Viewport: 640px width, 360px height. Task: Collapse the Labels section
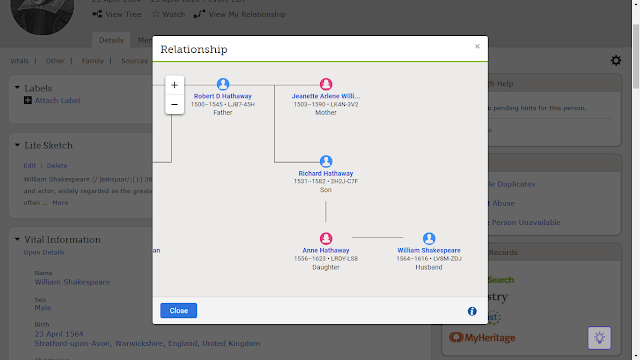pos(17,88)
